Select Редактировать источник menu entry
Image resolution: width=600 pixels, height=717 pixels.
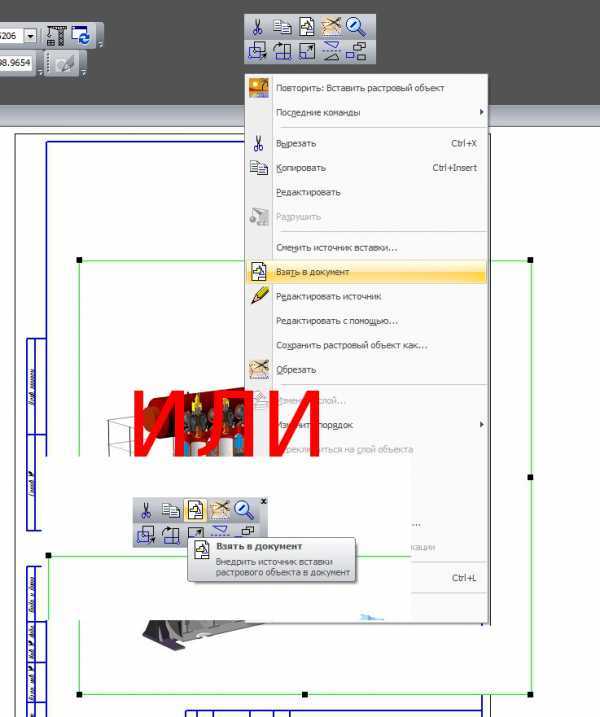point(366,297)
